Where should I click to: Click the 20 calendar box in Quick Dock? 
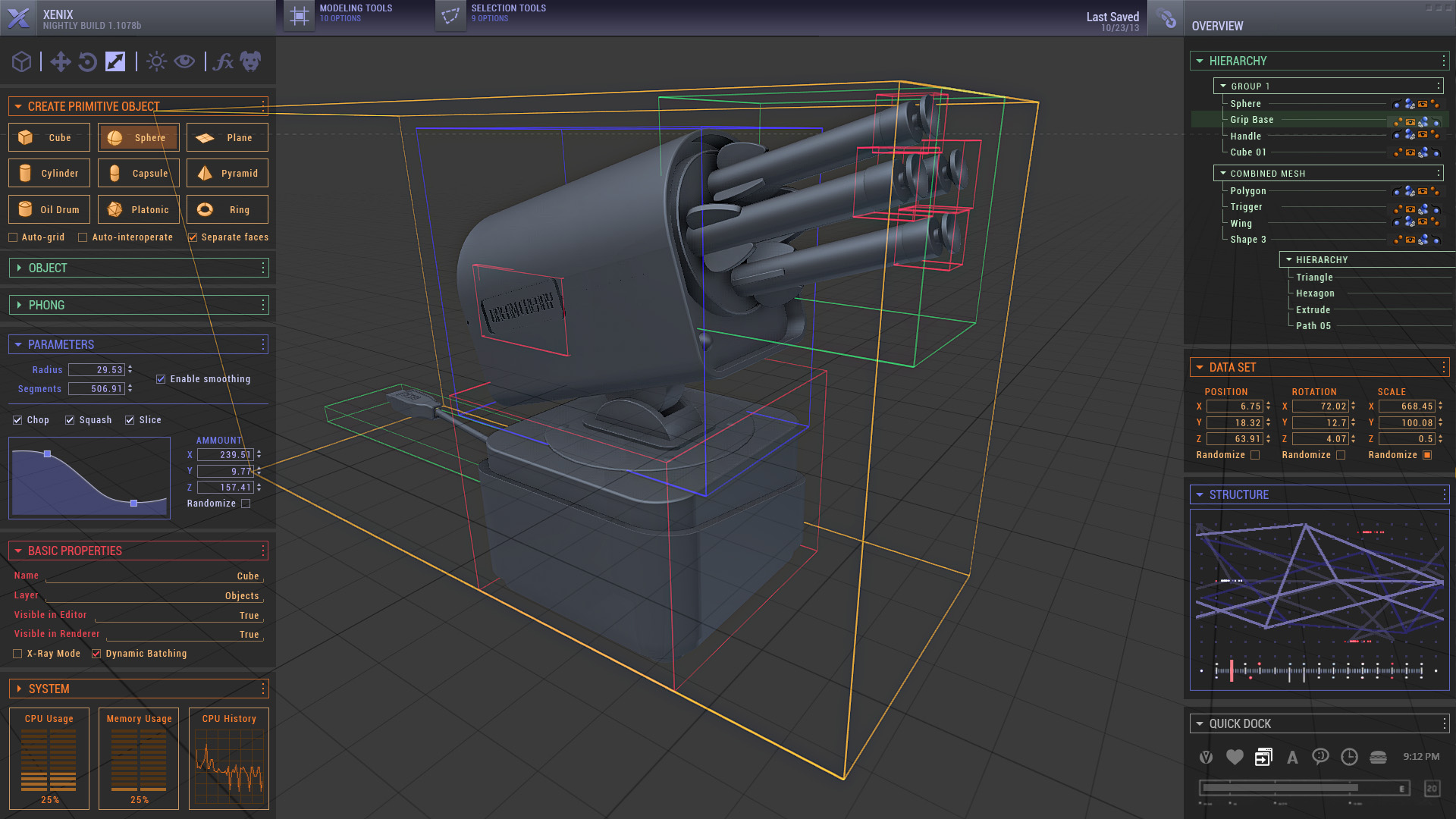tap(1432, 789)
